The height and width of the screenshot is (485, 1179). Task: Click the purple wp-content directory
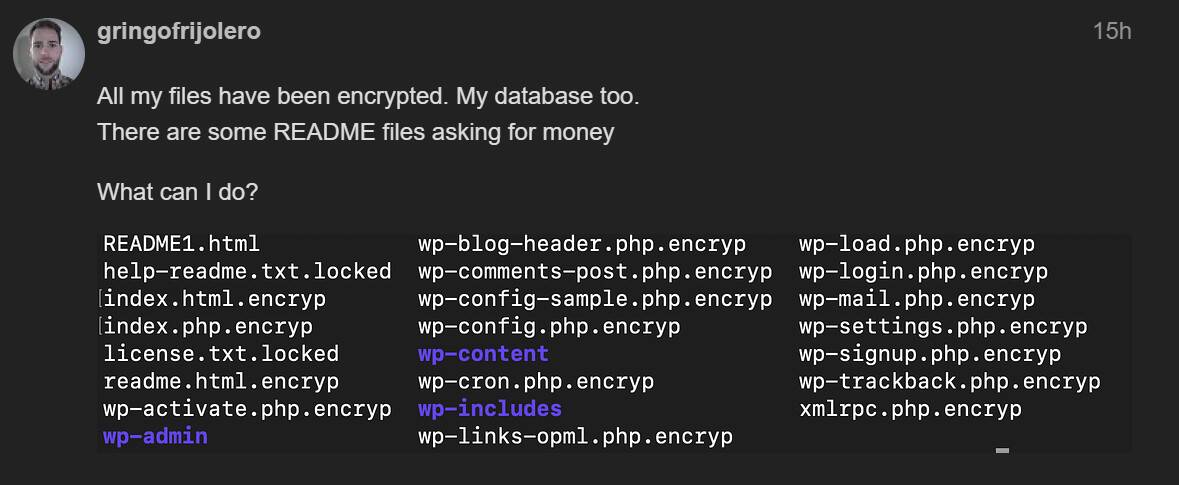(x=483, y=353)
